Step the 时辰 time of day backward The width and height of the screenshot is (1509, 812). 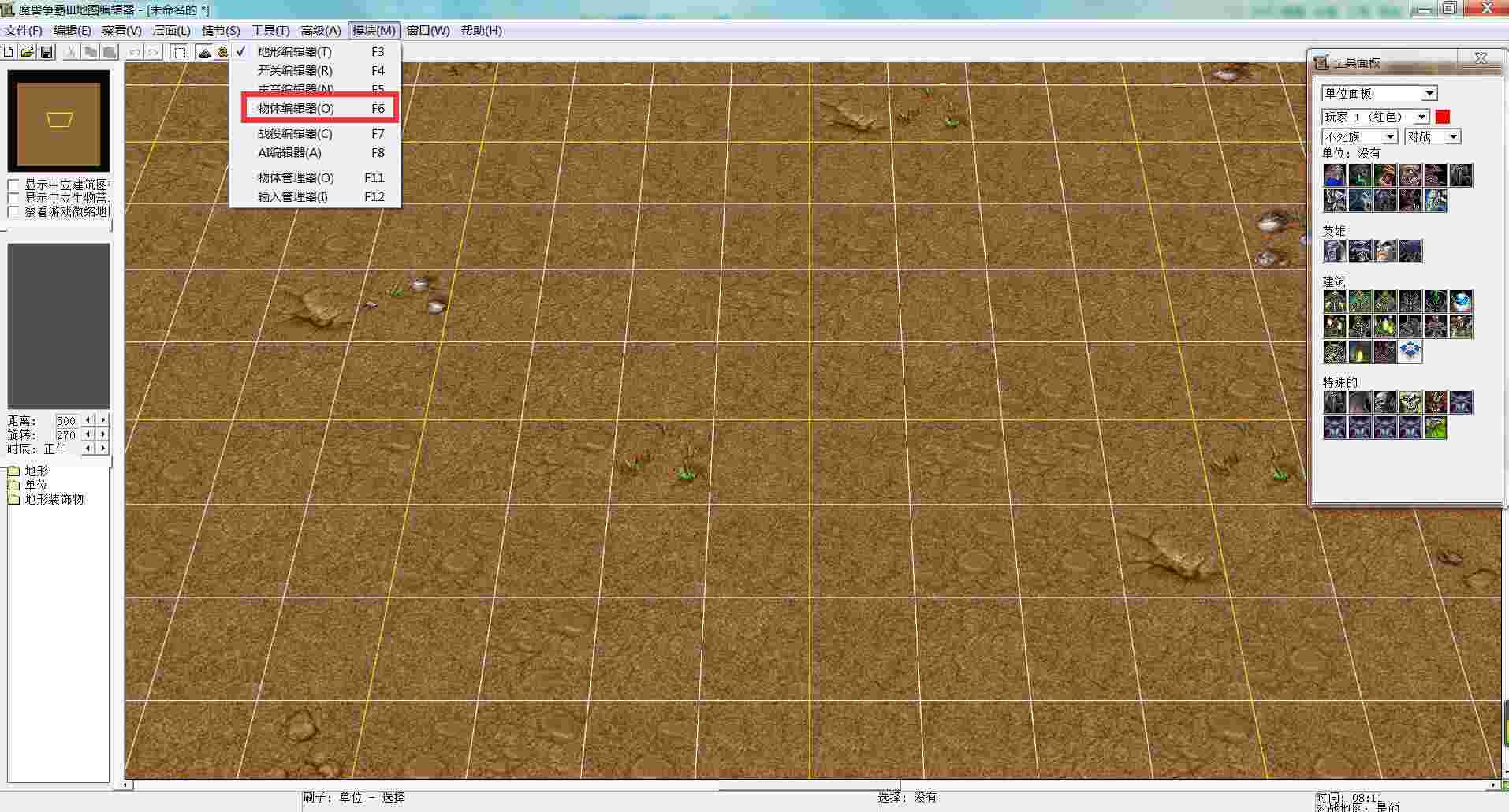88,449
